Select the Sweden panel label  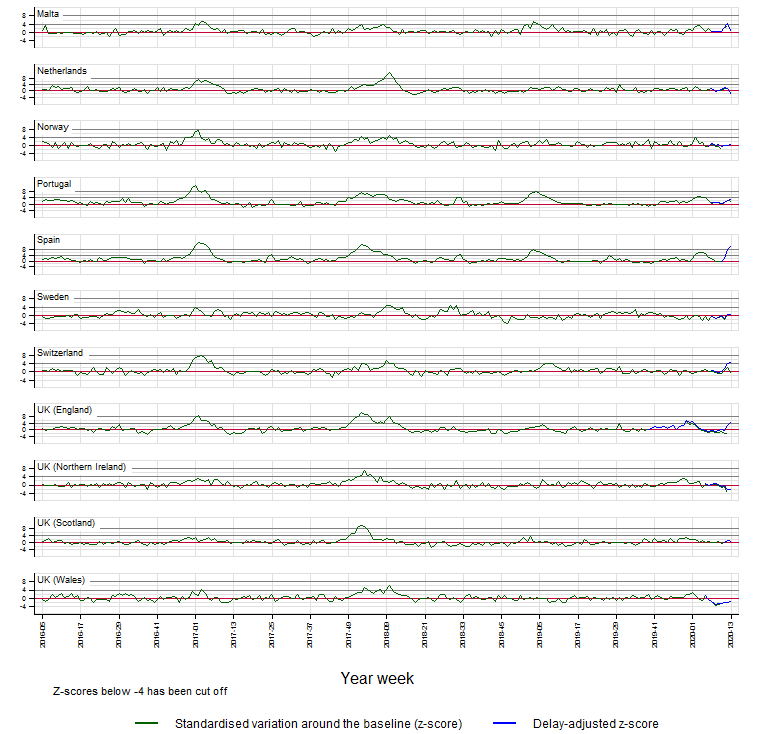point(53,297)
